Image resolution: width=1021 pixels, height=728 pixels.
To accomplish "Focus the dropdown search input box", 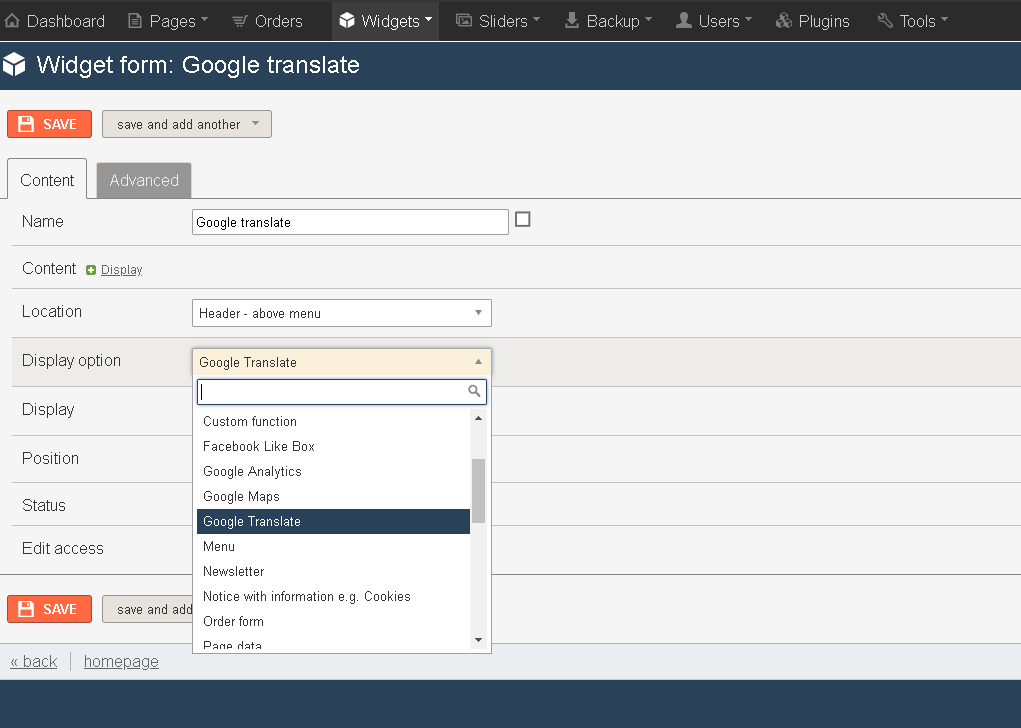I will coord(342,392).
